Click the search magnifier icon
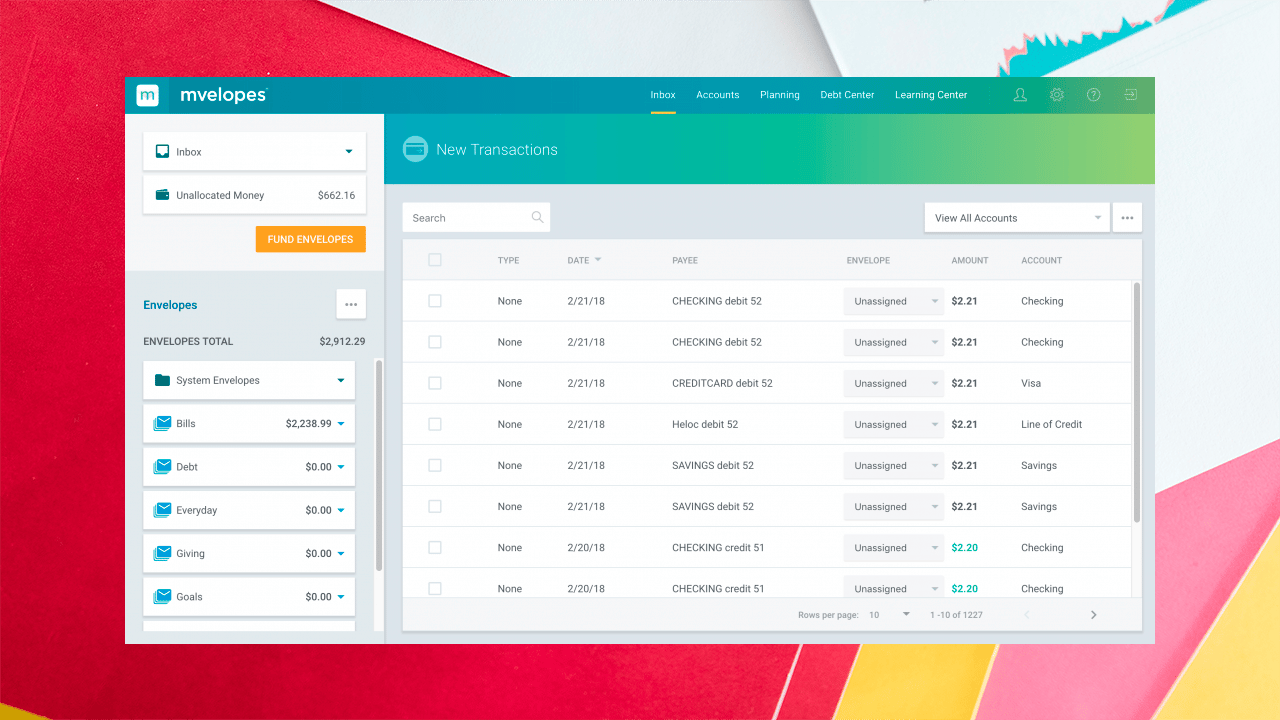This screenshot has height=720, width=1280. [538, 217]
